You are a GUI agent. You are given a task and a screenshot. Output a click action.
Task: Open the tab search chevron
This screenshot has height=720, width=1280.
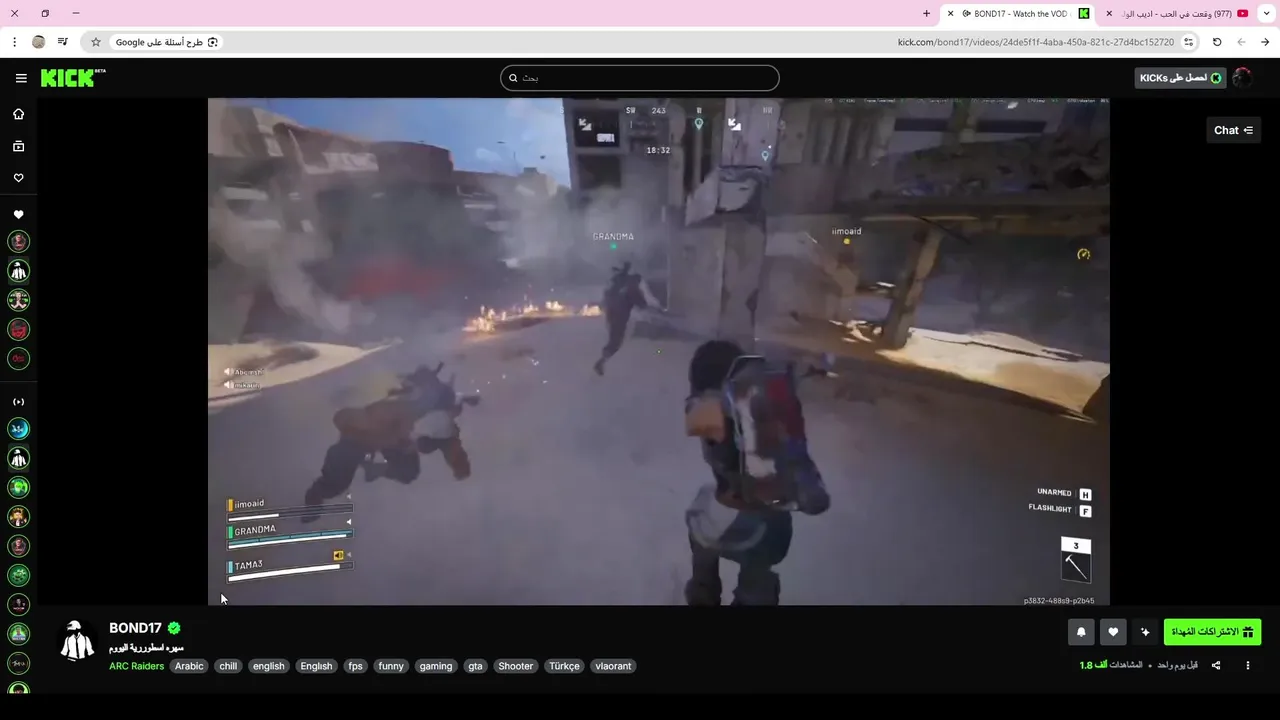point(1265,14)
